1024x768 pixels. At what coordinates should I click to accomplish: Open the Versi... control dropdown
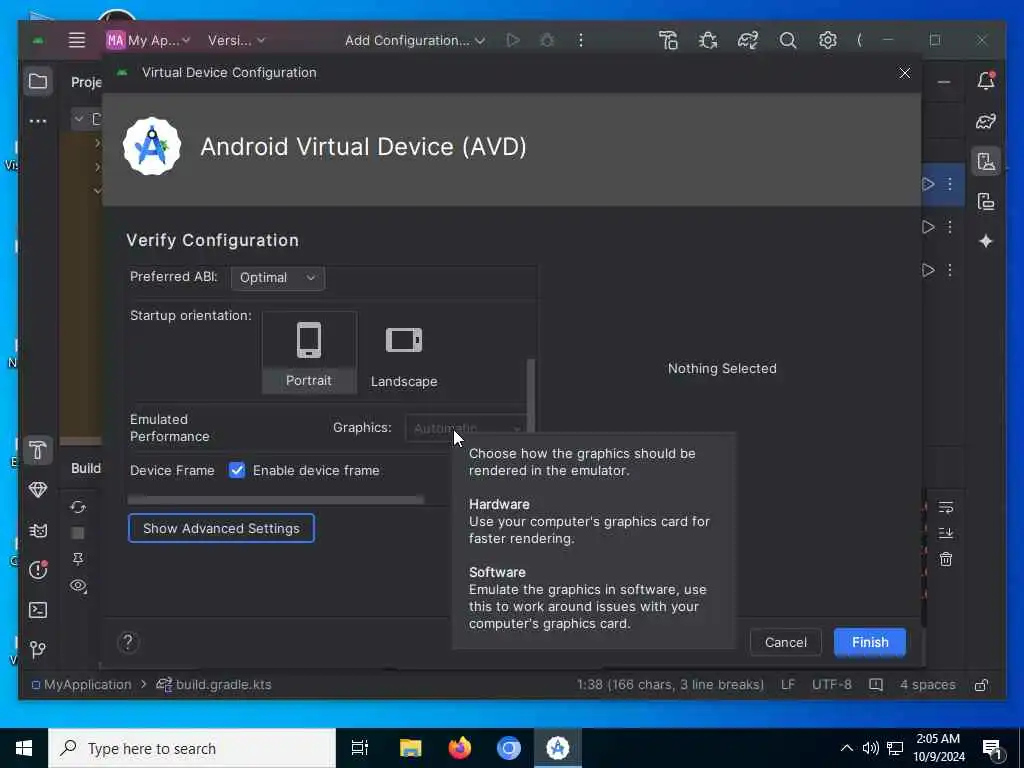[236, 40]
